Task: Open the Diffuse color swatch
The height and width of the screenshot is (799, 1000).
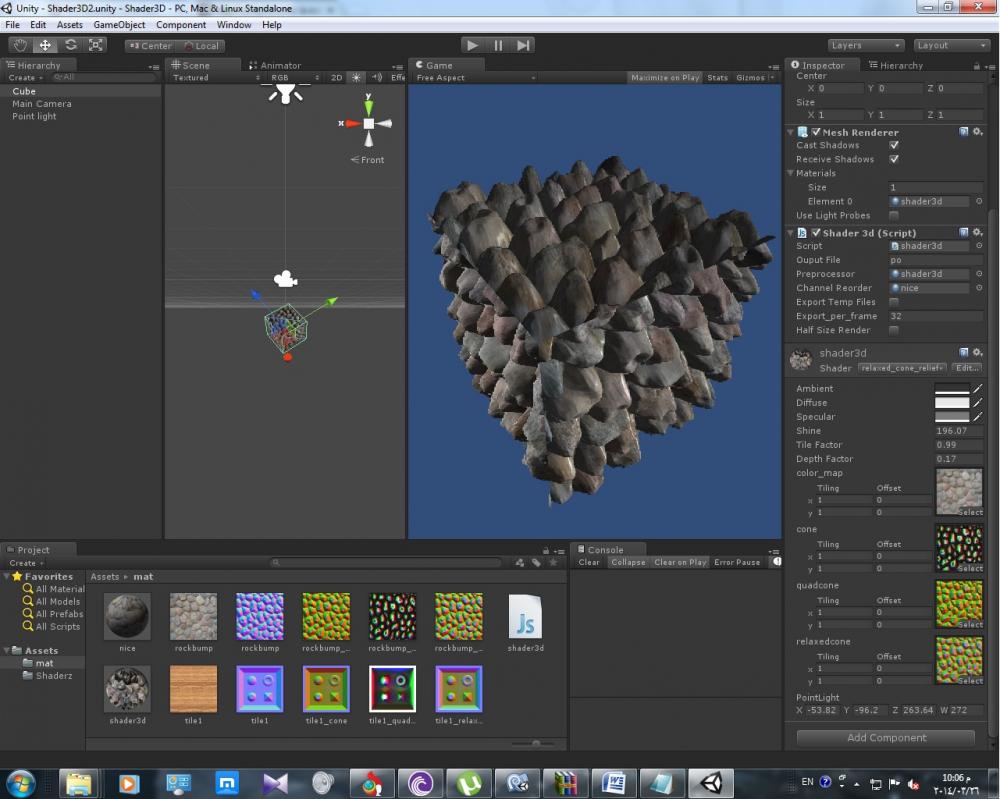Action: pyautogui.click(x=951, y=402)
